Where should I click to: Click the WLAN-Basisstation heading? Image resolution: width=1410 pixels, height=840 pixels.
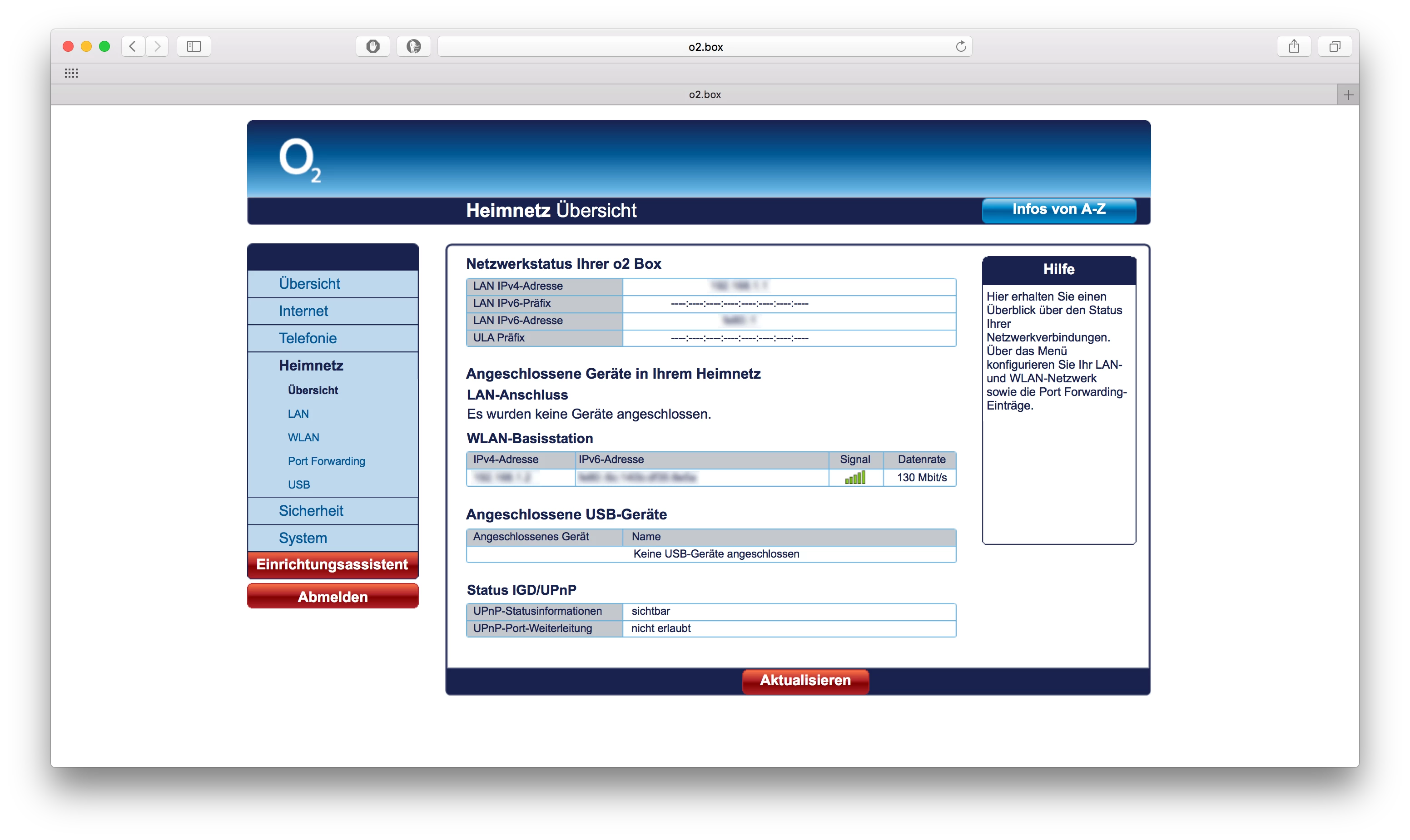pos(530,439)
